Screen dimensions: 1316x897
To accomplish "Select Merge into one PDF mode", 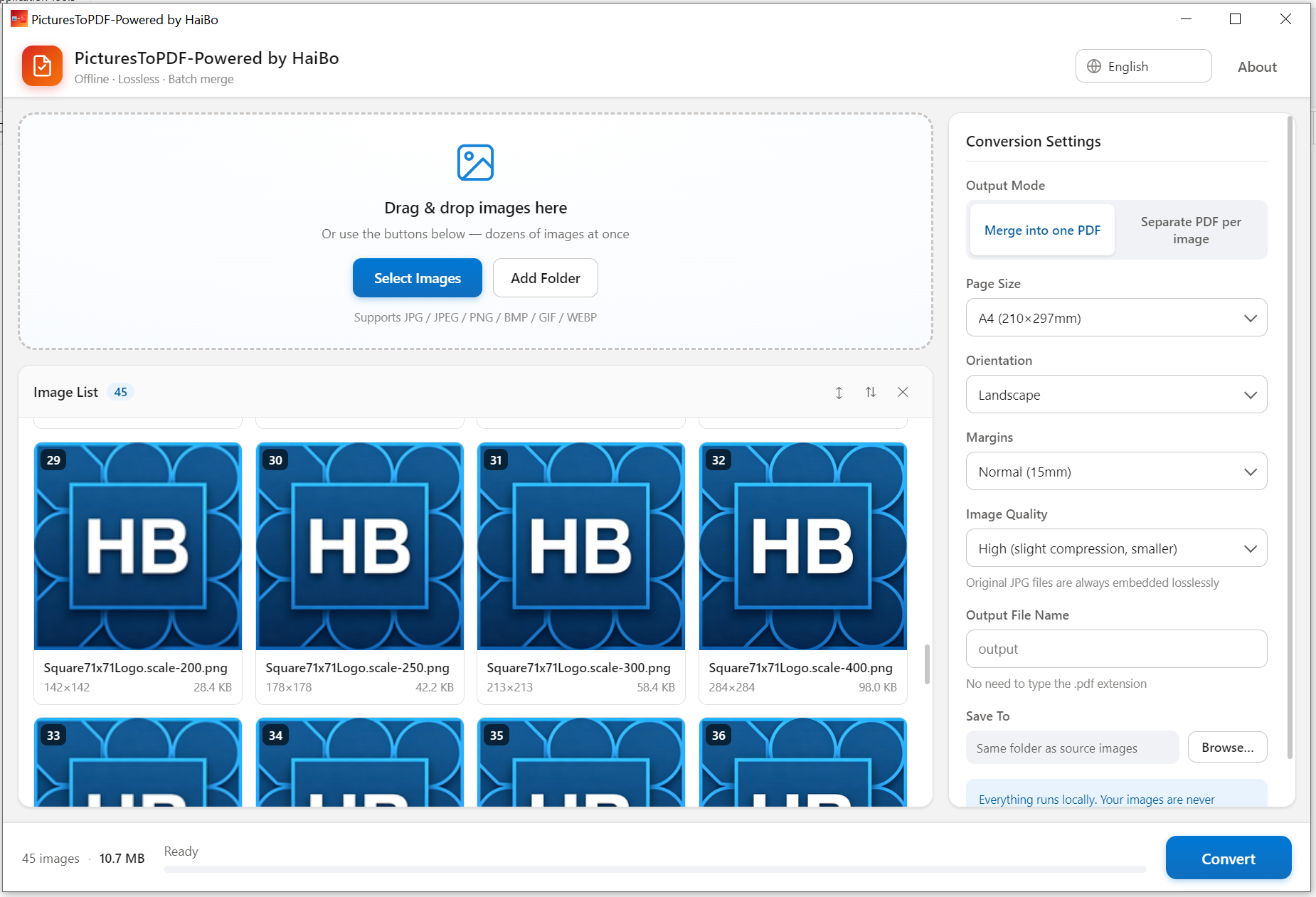I will (x=1042, y=230).
